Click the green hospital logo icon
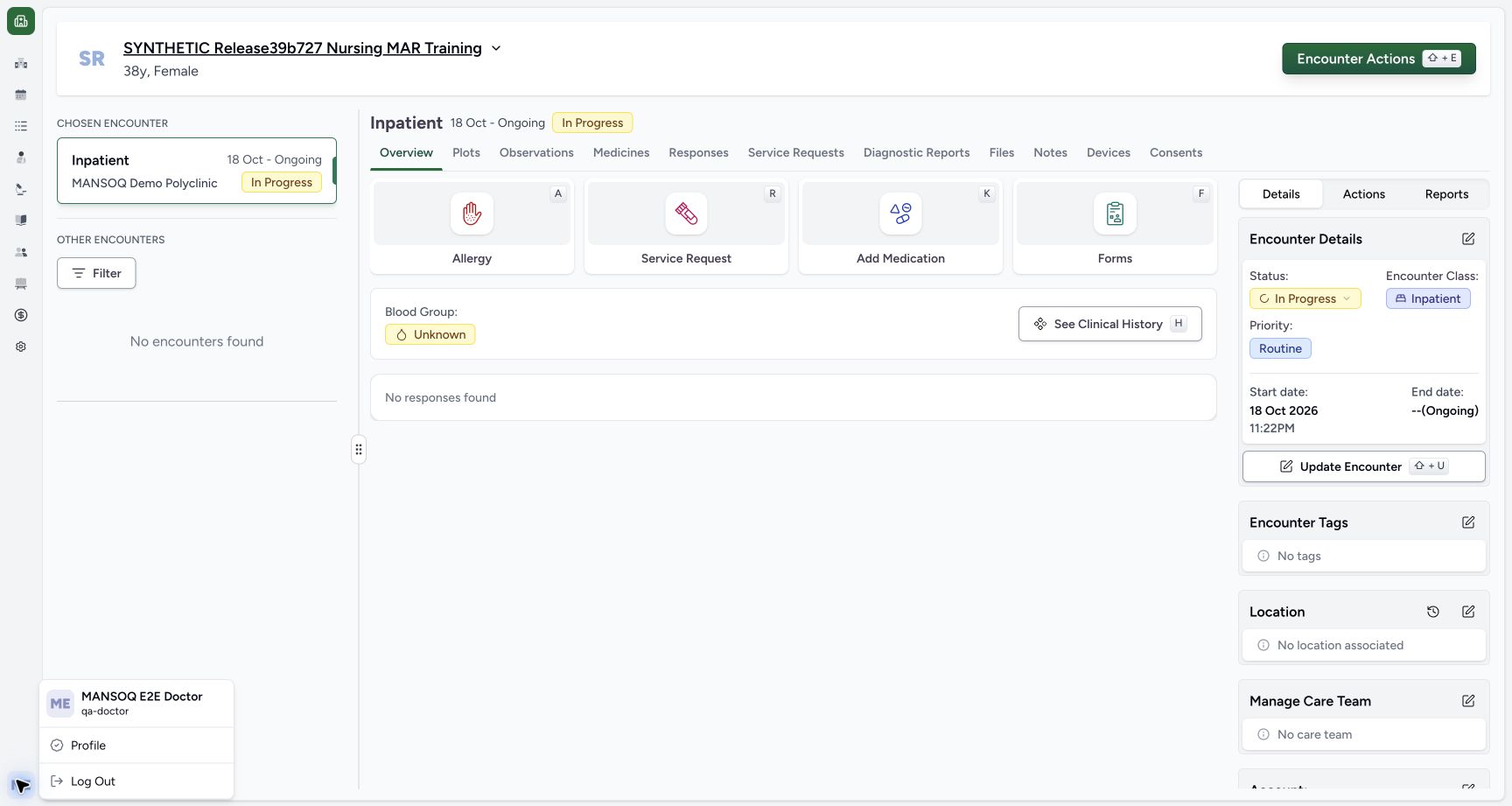The width and height of the screenshot is (1512, 806). (x=21, y=21)
